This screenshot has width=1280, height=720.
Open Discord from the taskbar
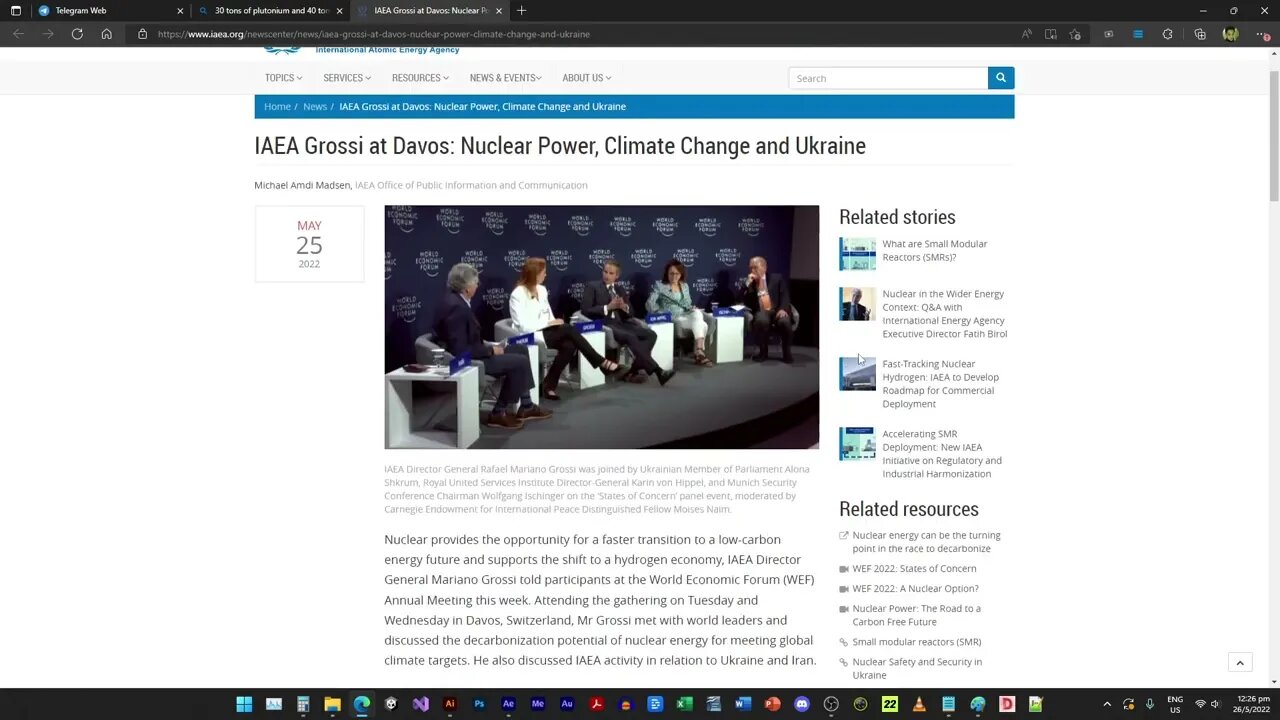tap(801, 704)
